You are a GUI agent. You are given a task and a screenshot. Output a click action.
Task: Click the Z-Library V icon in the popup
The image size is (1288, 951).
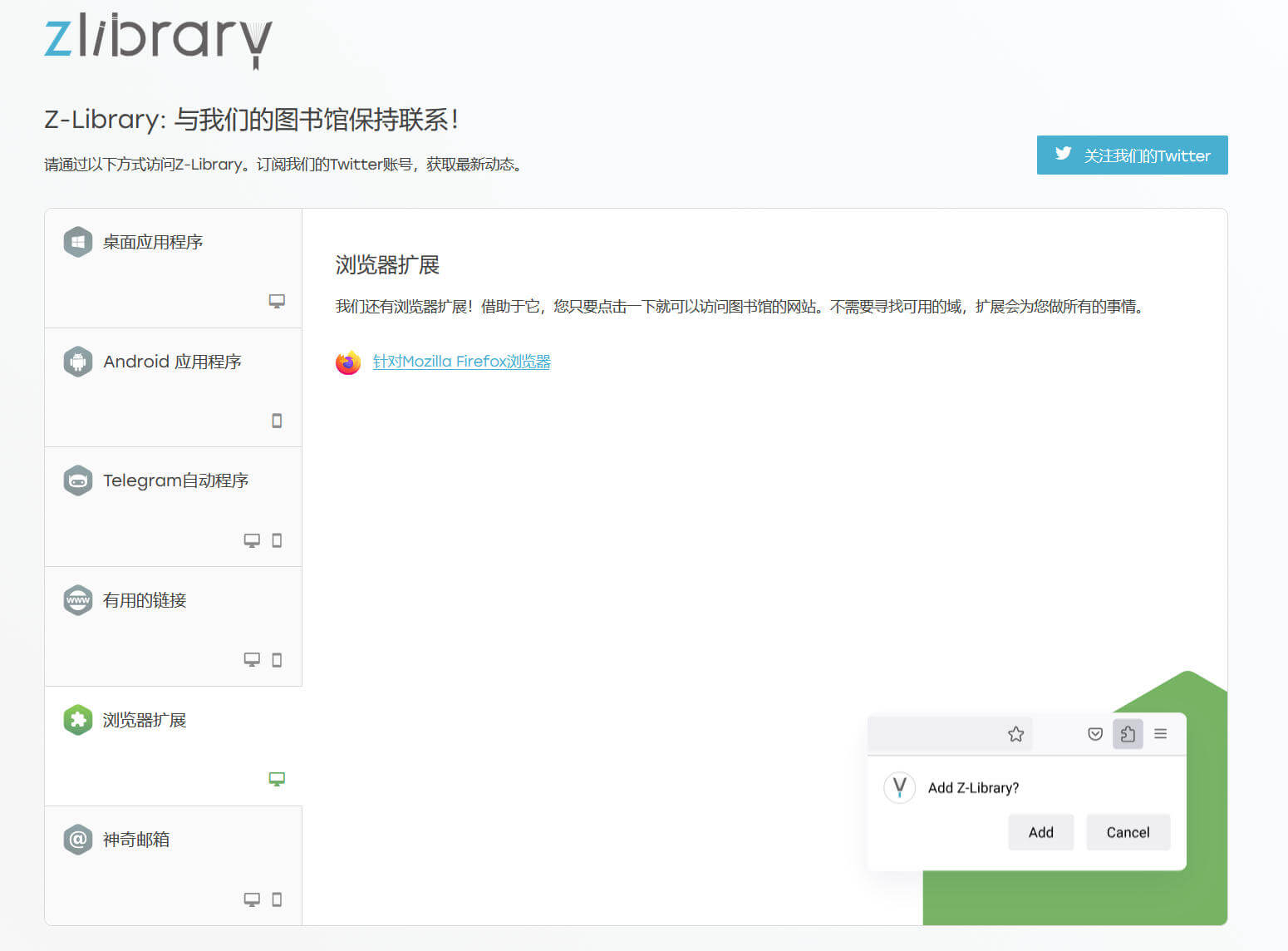tap(900, 787)
